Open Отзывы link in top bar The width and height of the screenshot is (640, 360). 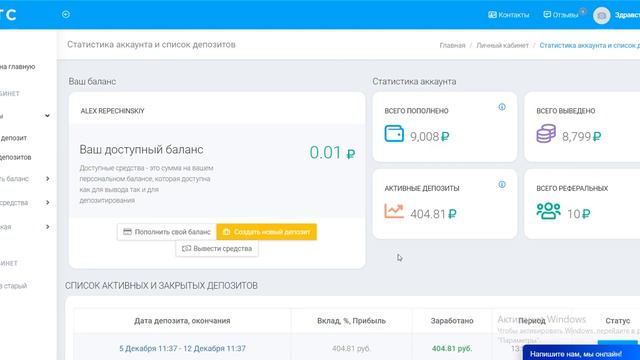(561, 15)
